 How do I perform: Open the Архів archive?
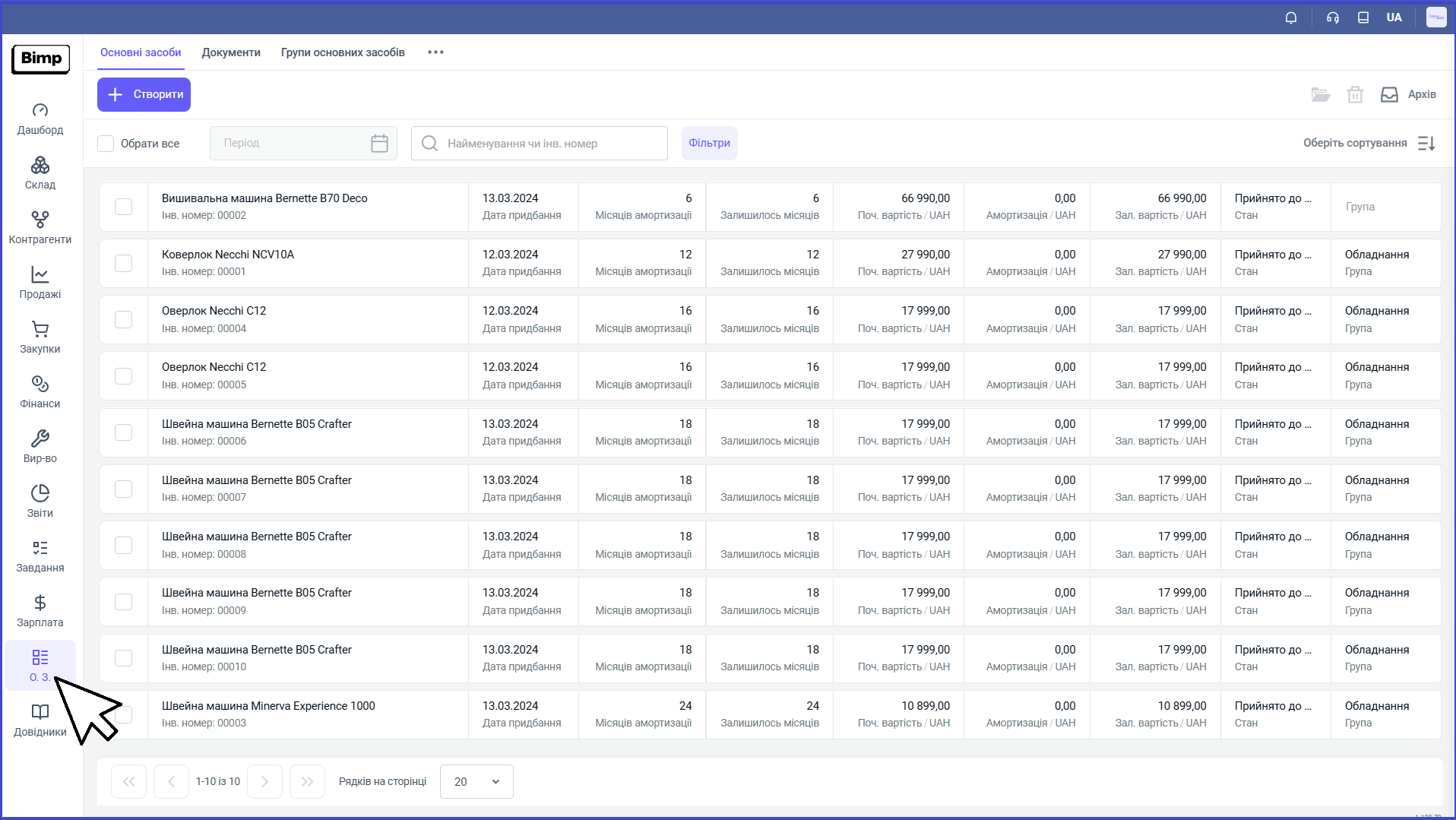point(1408,95)
